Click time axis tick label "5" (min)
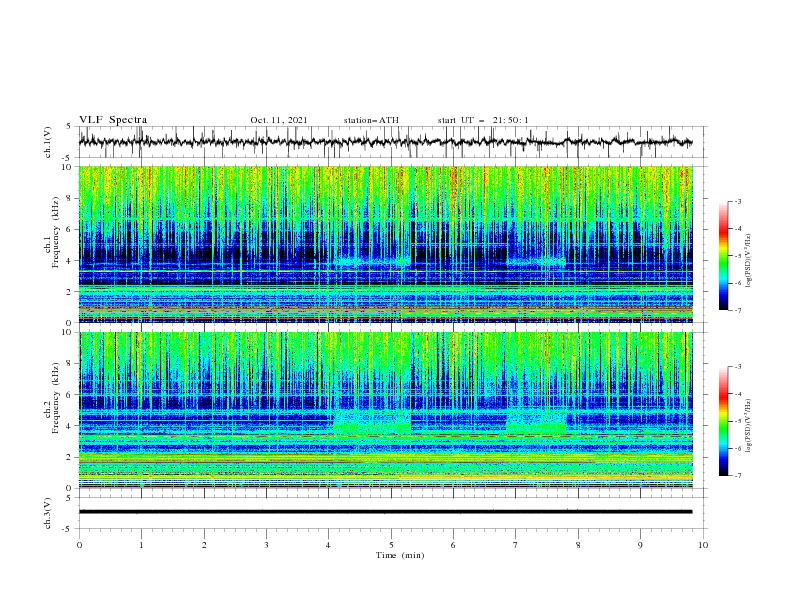The image size is (792, 612). coord(391,545)
